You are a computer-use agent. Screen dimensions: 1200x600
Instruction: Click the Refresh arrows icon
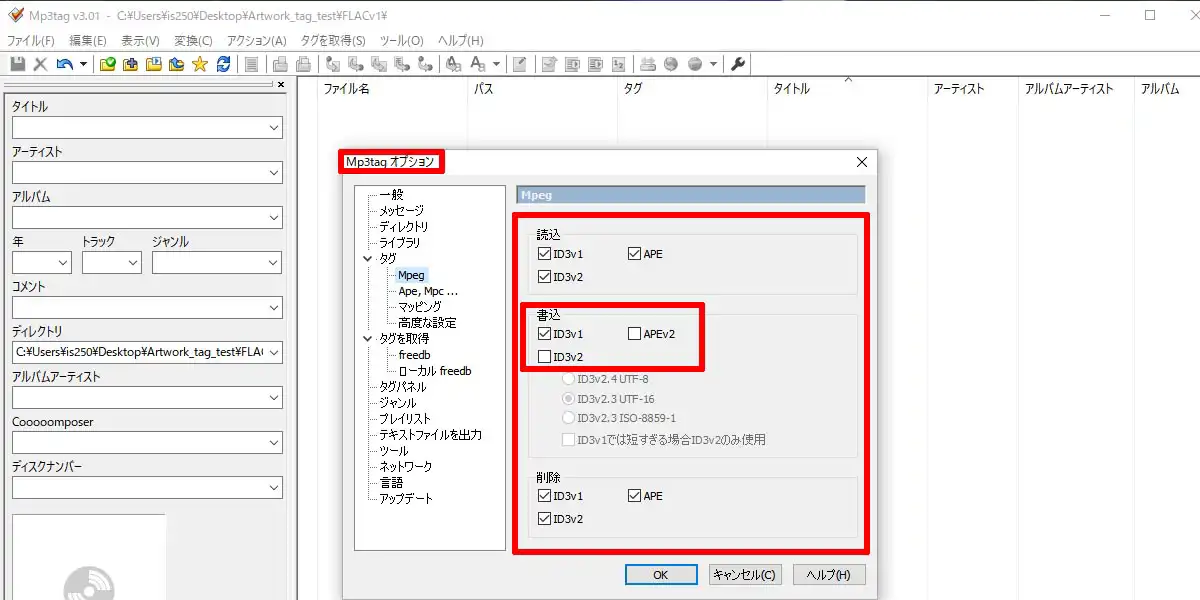pyautogui.click(x=223, y=64)
